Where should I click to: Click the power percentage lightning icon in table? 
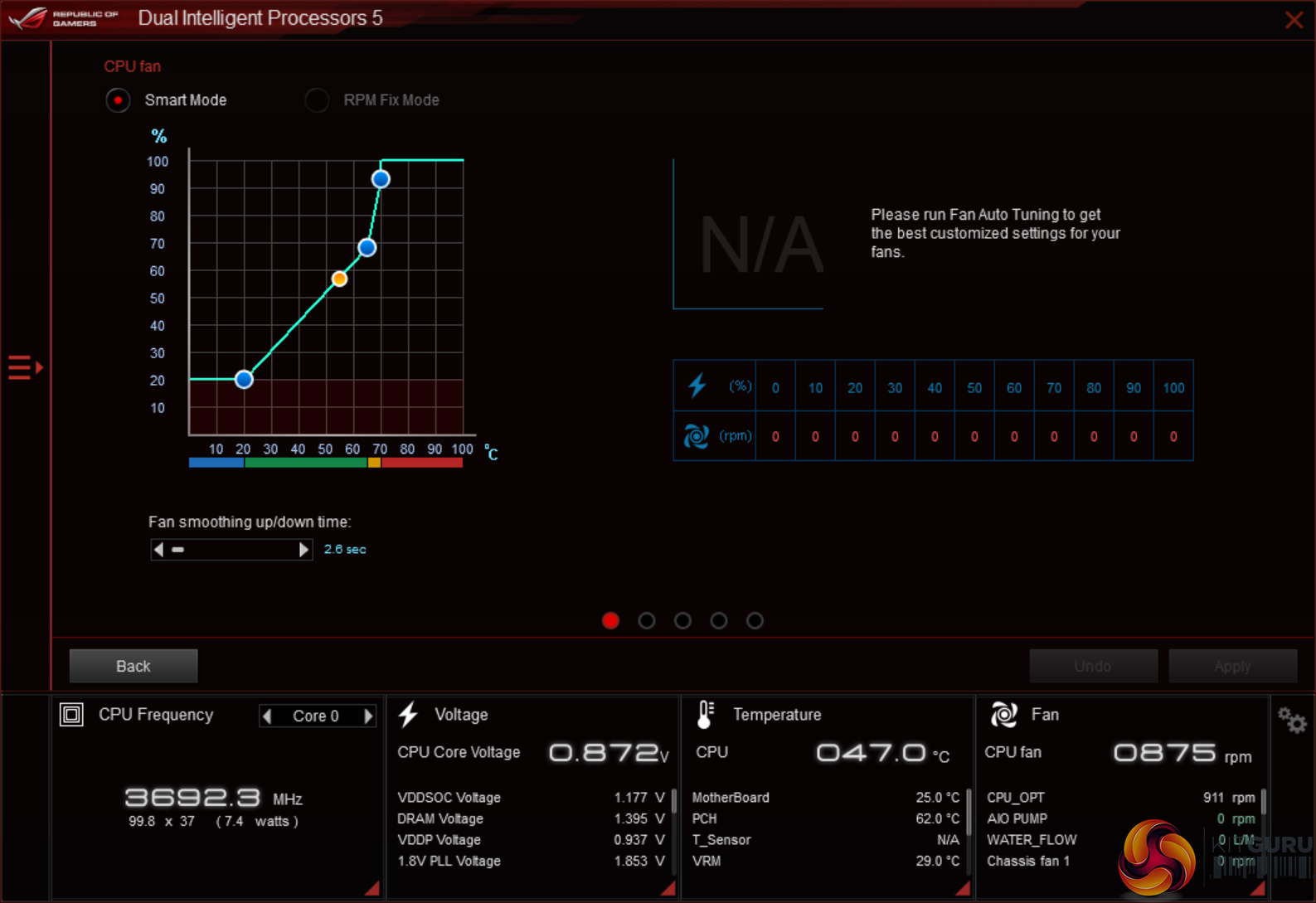pyautogui.click(x=697, y=386)
